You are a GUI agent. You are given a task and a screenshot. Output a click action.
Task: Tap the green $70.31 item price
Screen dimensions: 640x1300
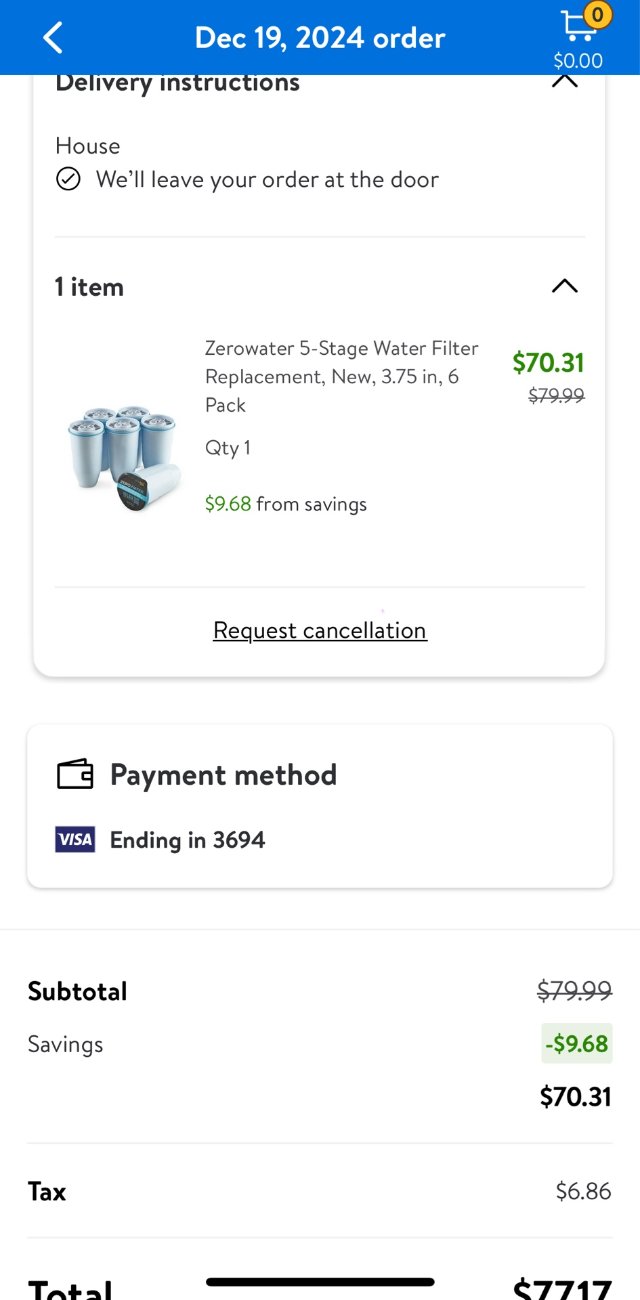click(x=548, y=362)
